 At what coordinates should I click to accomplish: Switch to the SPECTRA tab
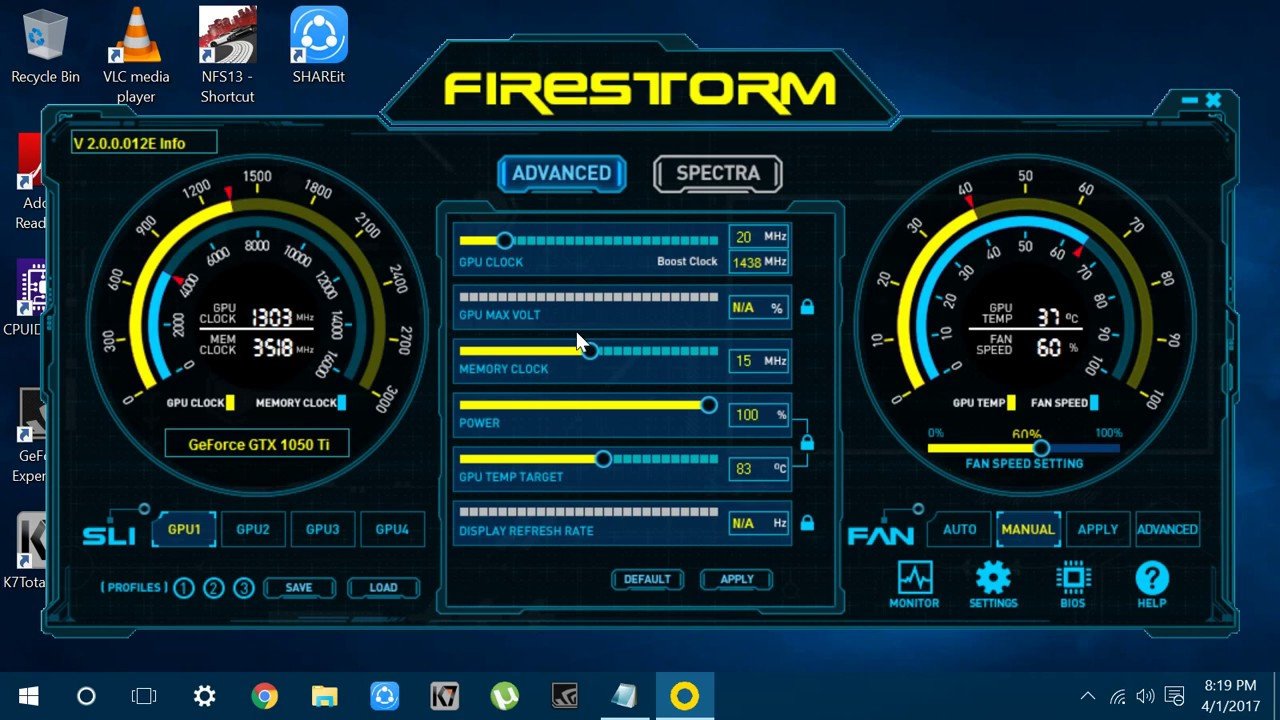point(717,173)
